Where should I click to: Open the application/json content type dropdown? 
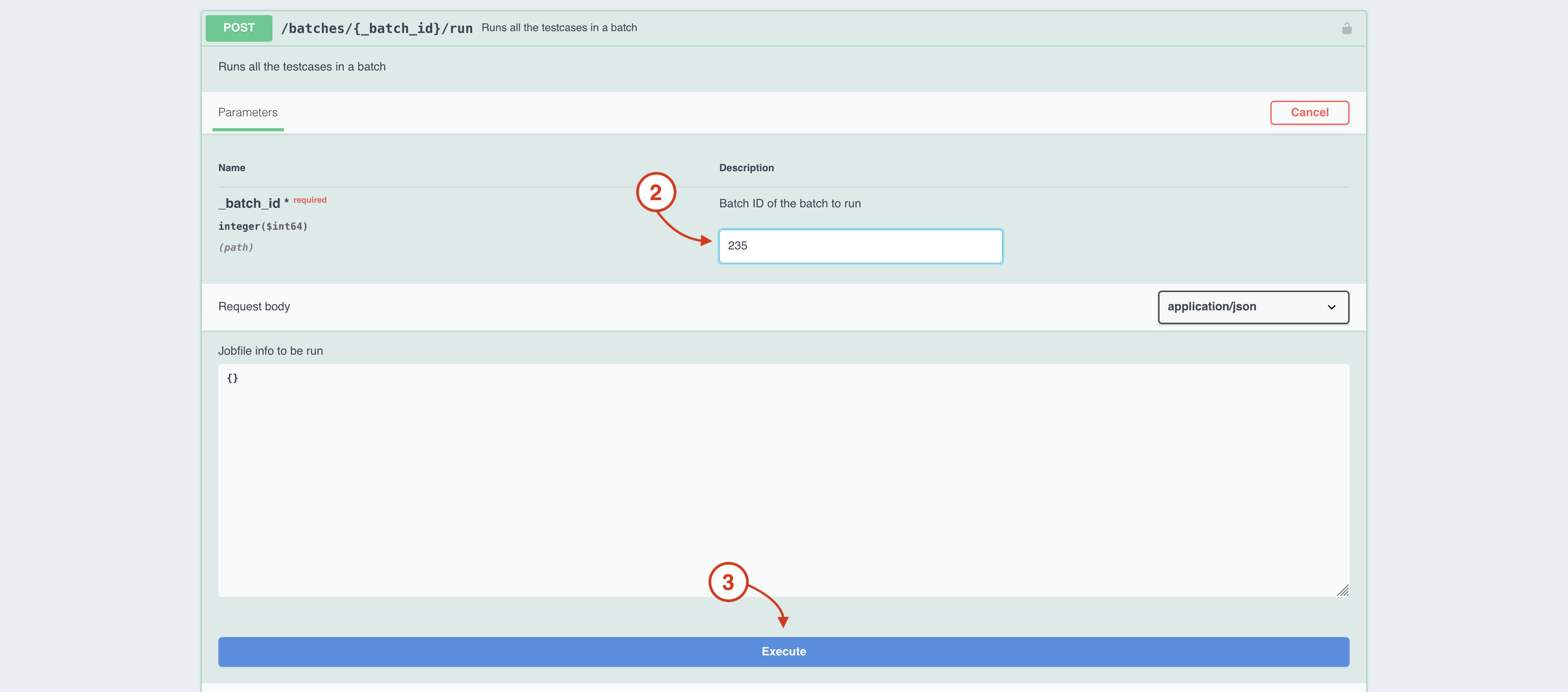pos(1252,307)
